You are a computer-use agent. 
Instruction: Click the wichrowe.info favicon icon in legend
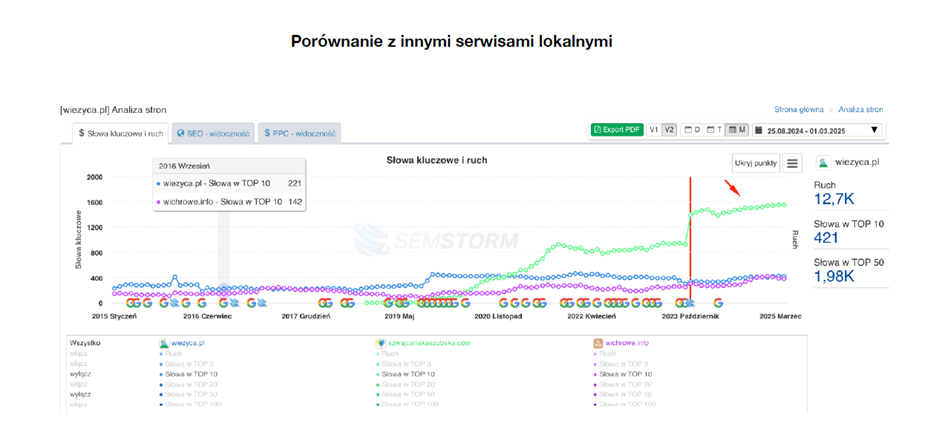pos(597,343)
